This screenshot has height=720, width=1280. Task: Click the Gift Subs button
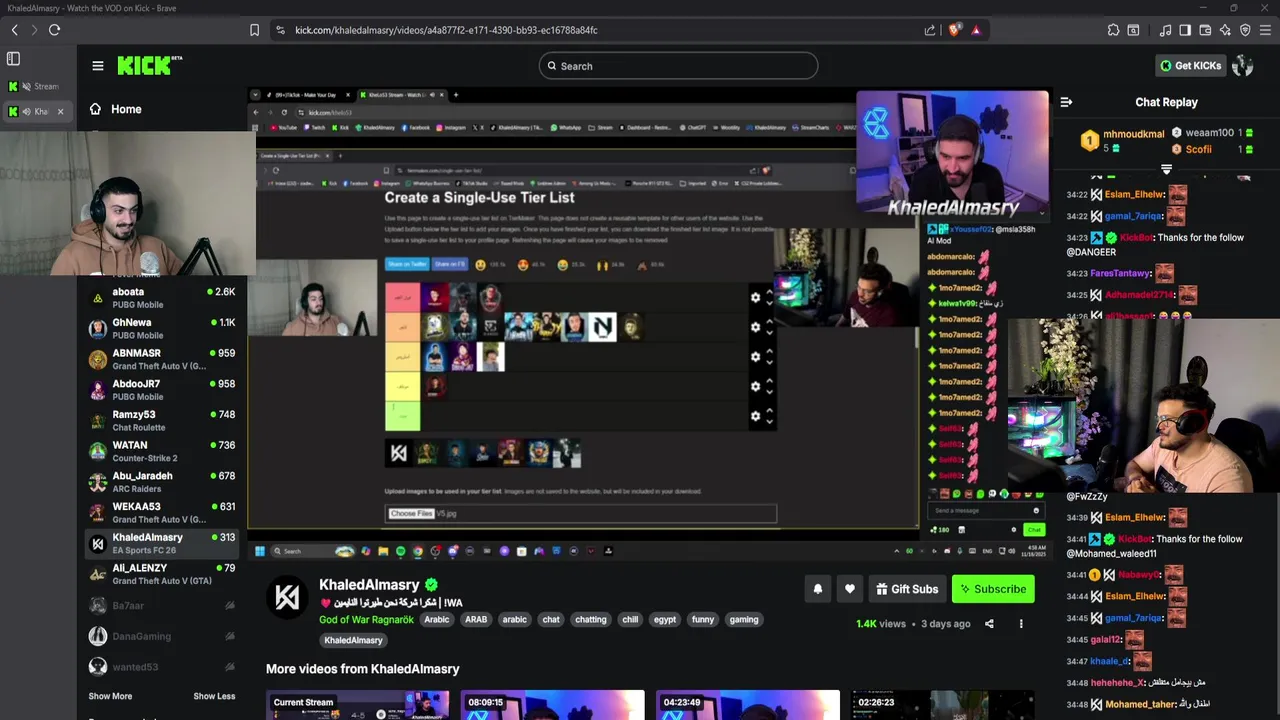(907, 589)
